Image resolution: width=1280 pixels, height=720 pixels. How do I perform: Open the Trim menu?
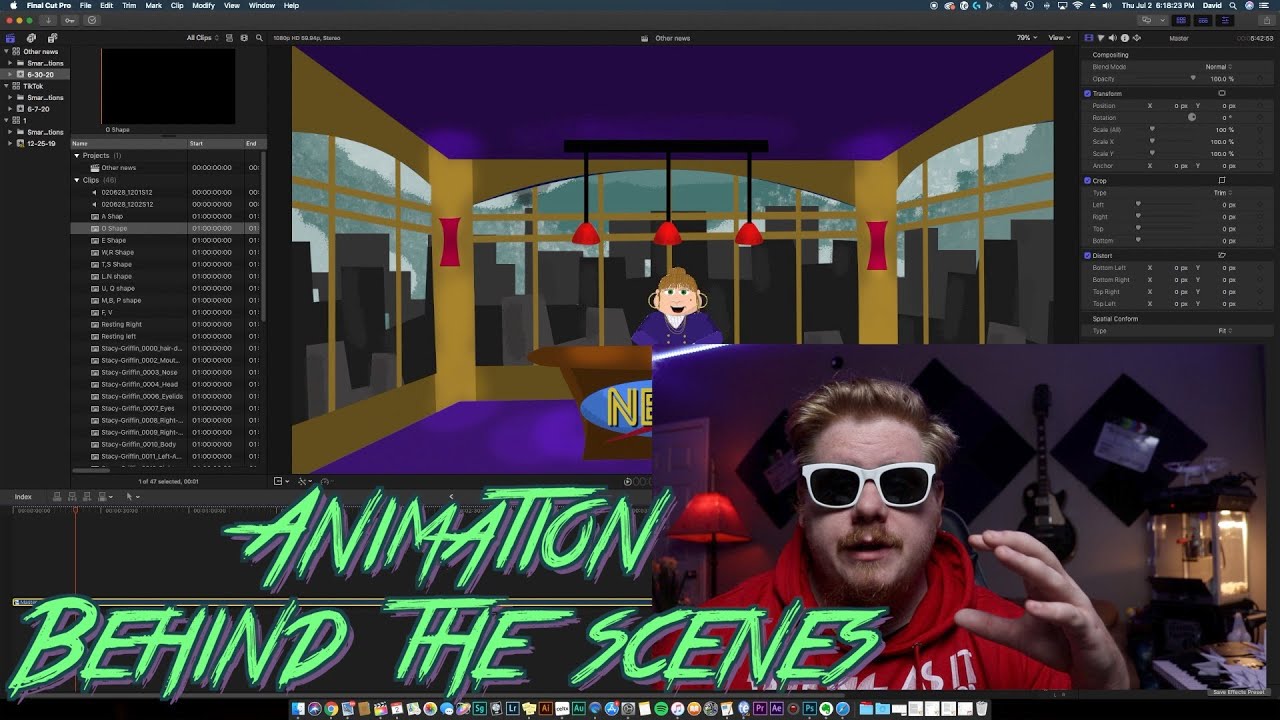point(129,5)
